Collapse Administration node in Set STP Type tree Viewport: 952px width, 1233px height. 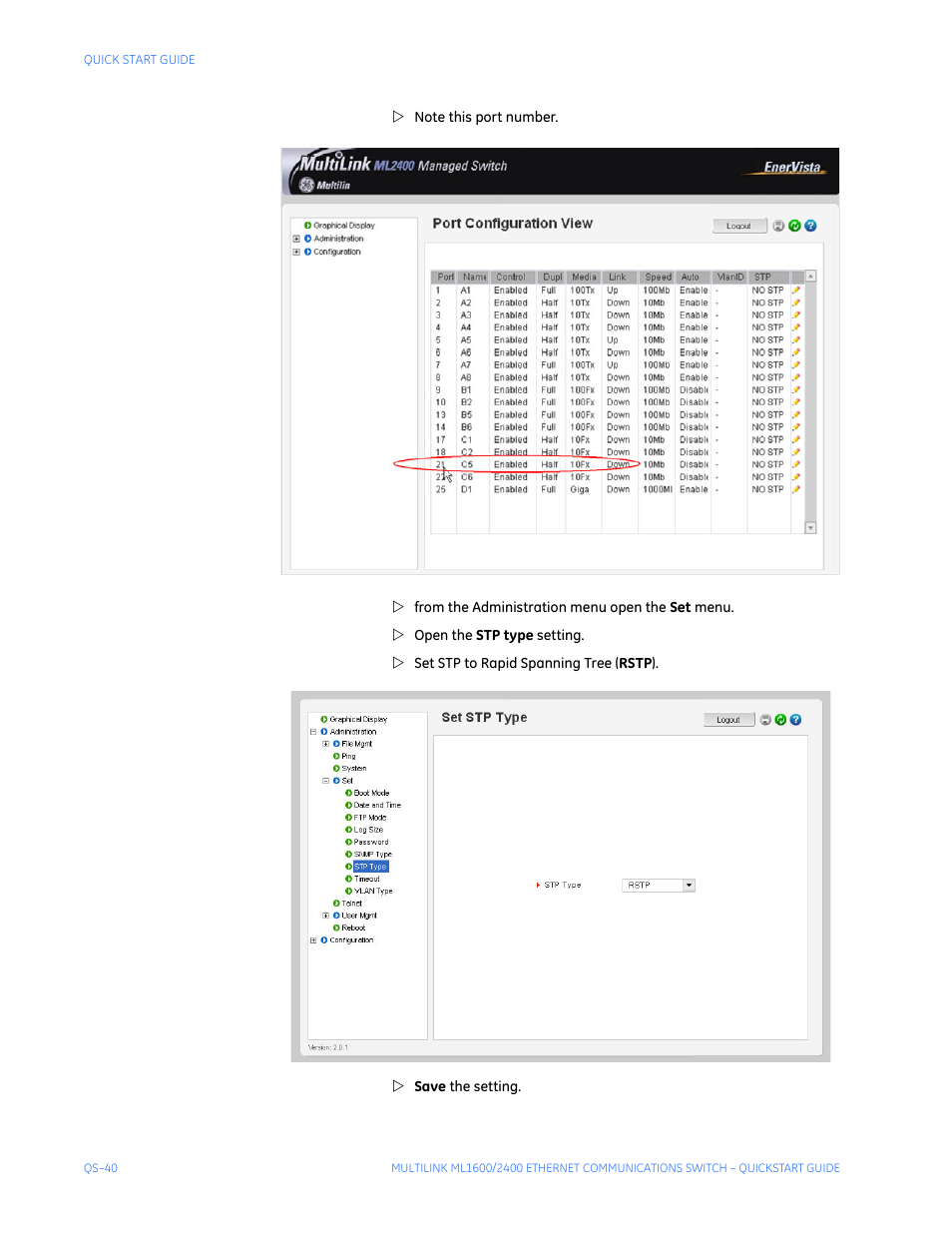coord(313,732)
